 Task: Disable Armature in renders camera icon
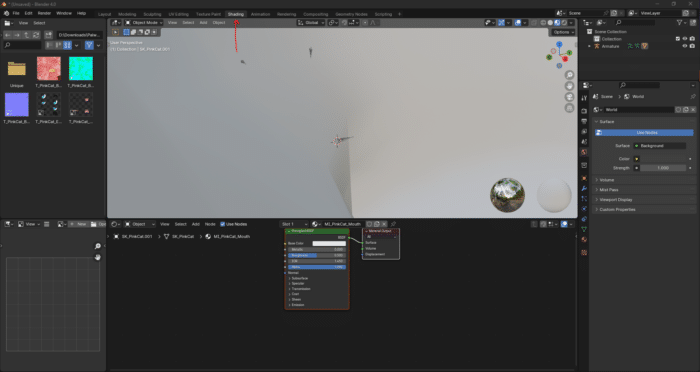[x=692, y=46]
